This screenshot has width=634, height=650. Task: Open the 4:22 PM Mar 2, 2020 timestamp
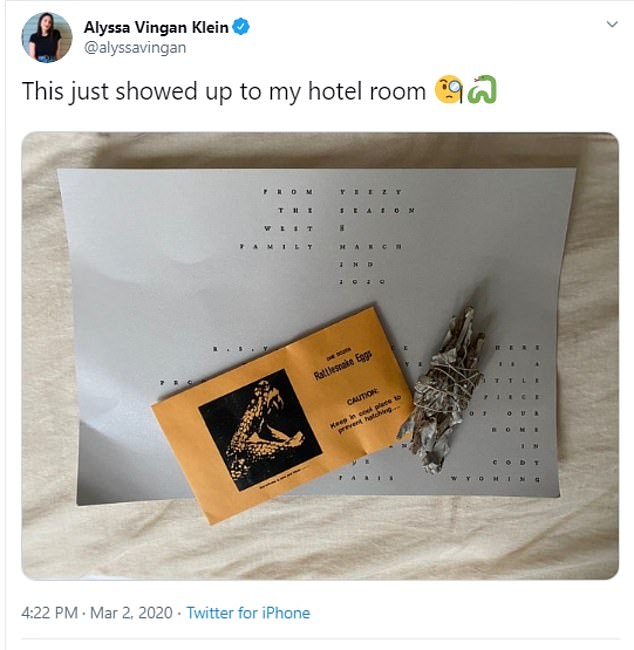click(x=97, y=613)
